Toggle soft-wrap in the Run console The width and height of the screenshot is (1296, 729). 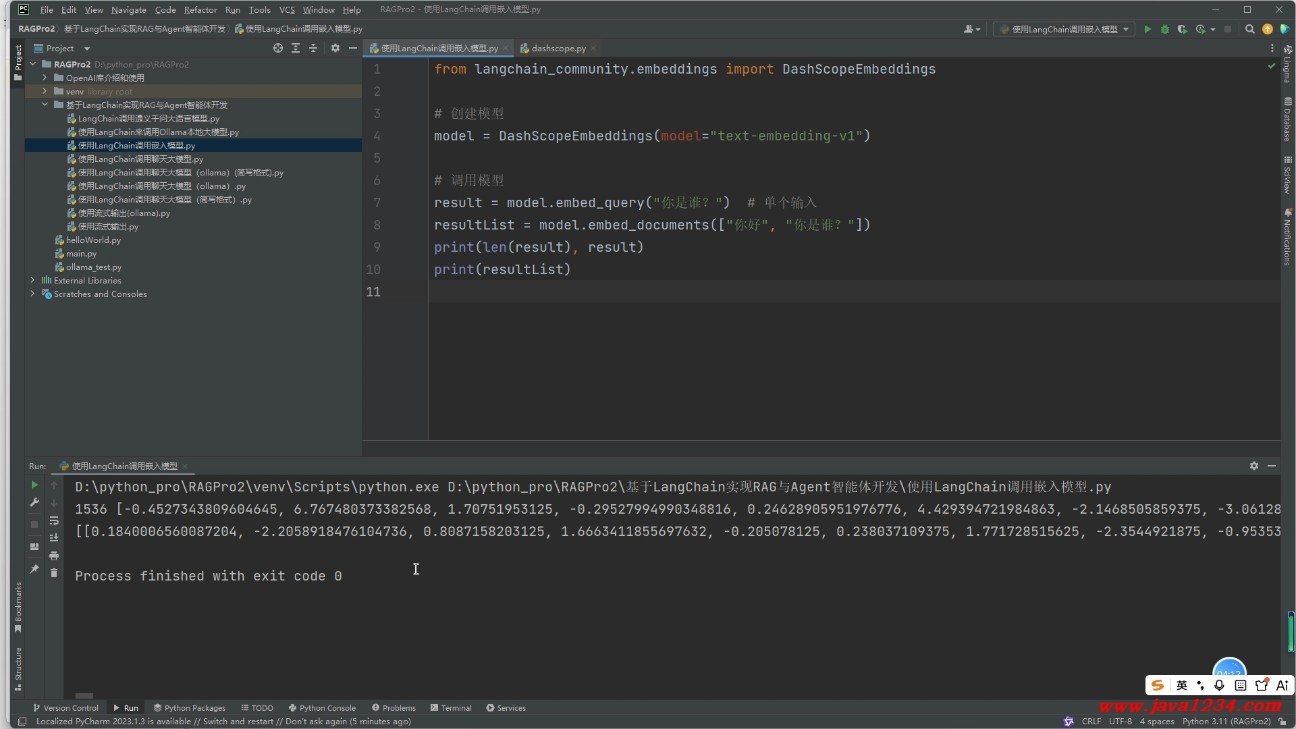pyautogui.click(x=54, y=520)
